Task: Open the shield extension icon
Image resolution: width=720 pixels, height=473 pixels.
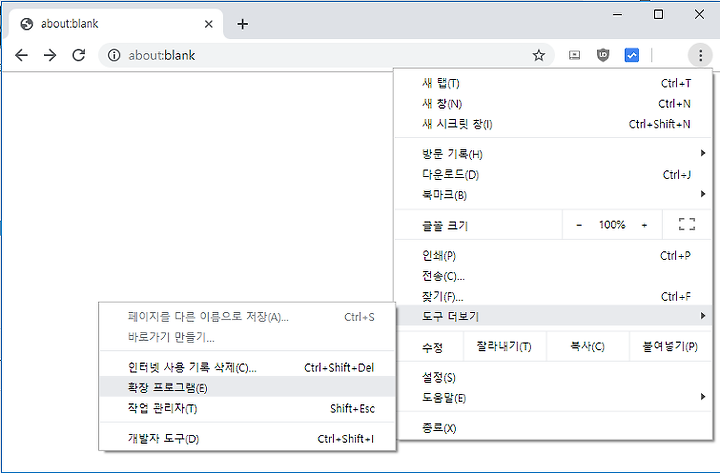Action: 602,55
